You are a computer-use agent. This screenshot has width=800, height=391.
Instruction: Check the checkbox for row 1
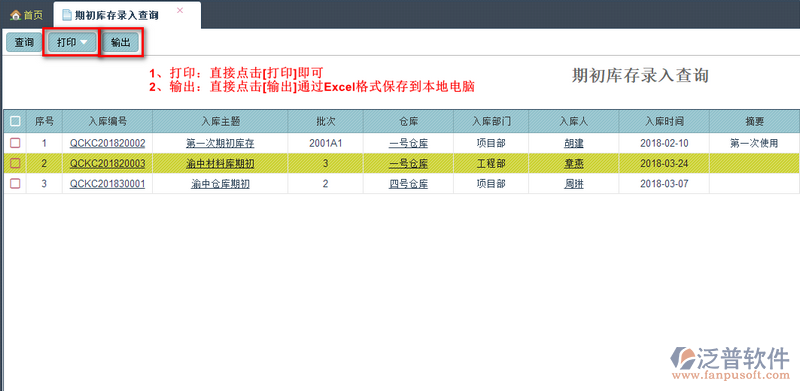coord(15,143)
